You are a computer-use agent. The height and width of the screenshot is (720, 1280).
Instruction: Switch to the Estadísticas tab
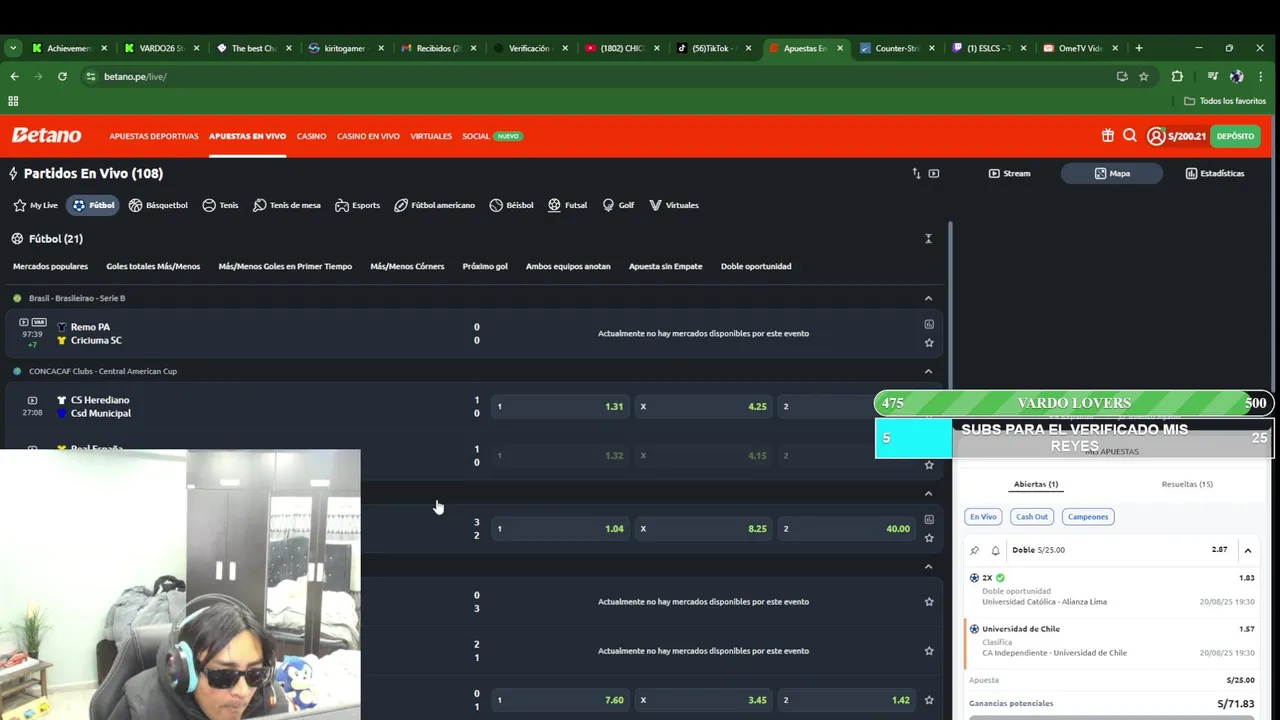coord(1215,173)
